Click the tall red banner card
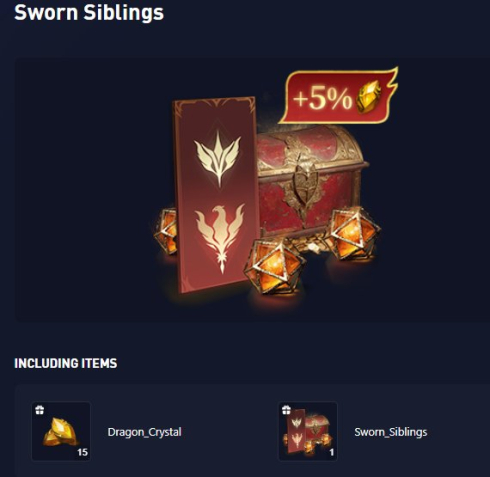This screenshot has width=490, height=477. coord(216,195)
